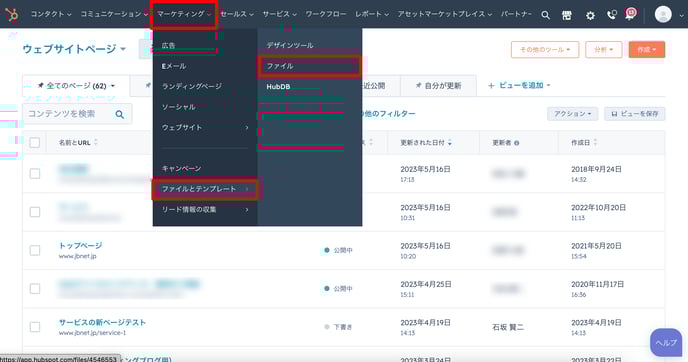Open the サービス menu dropdown

point(280,14)
